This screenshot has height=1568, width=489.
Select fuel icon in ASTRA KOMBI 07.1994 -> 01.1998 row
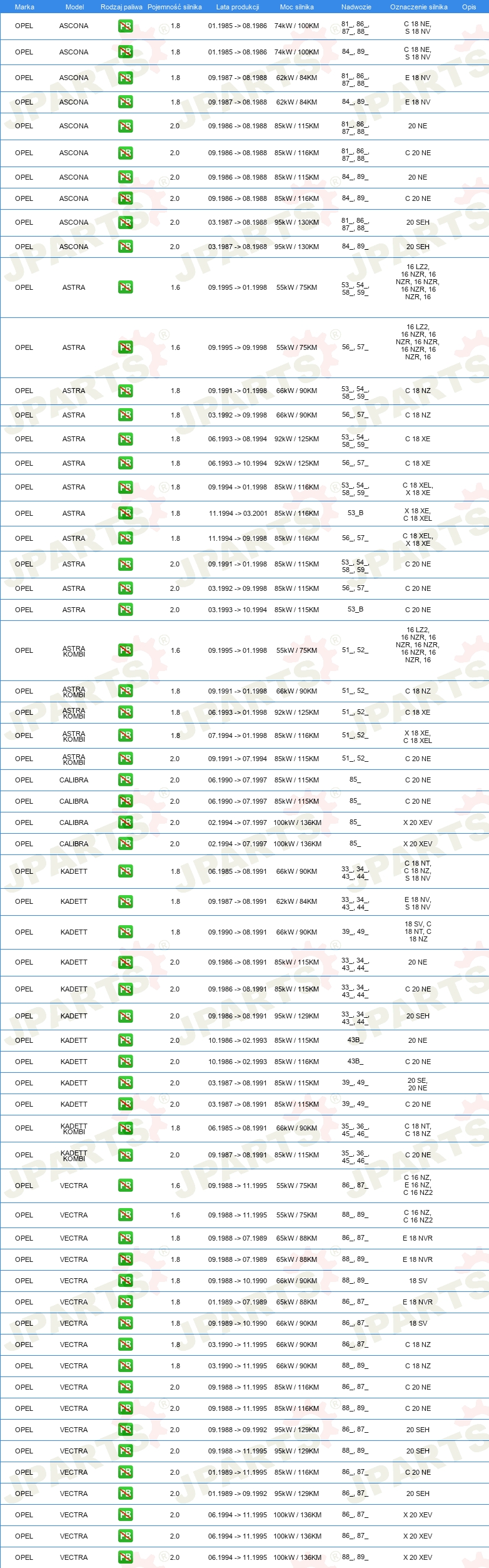pyautogui.click(x=126, y=735)
